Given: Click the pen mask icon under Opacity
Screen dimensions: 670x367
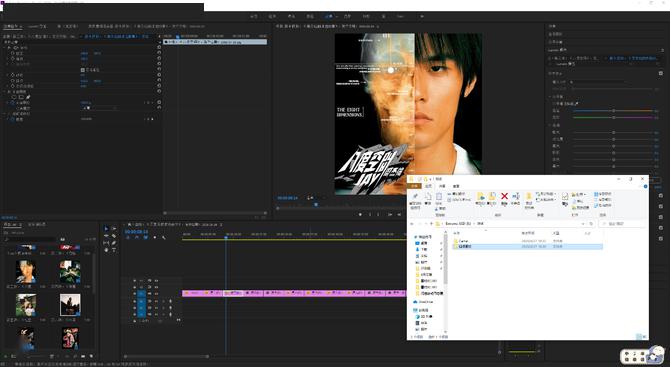Looking at the screenshot, I should (x=28, y=97).
